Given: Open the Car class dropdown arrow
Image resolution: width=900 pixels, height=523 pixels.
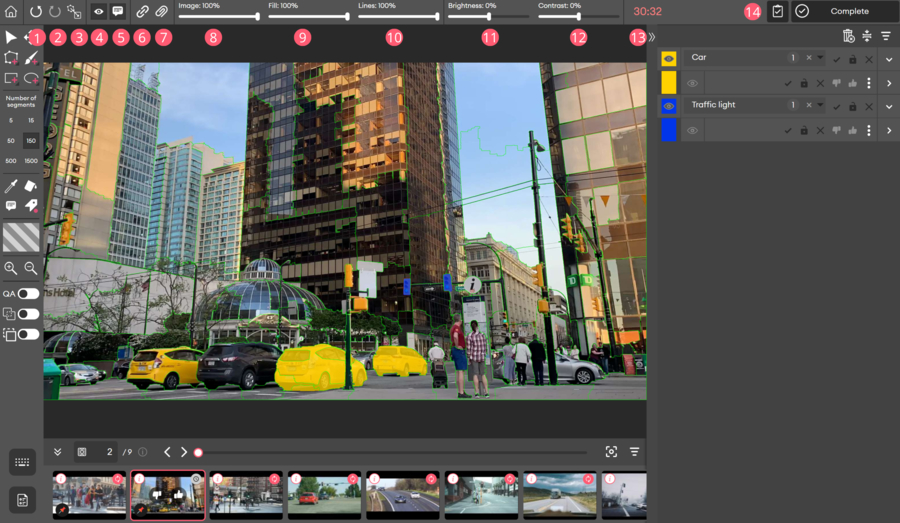Looking at the screenshot, I should point(820,57).
